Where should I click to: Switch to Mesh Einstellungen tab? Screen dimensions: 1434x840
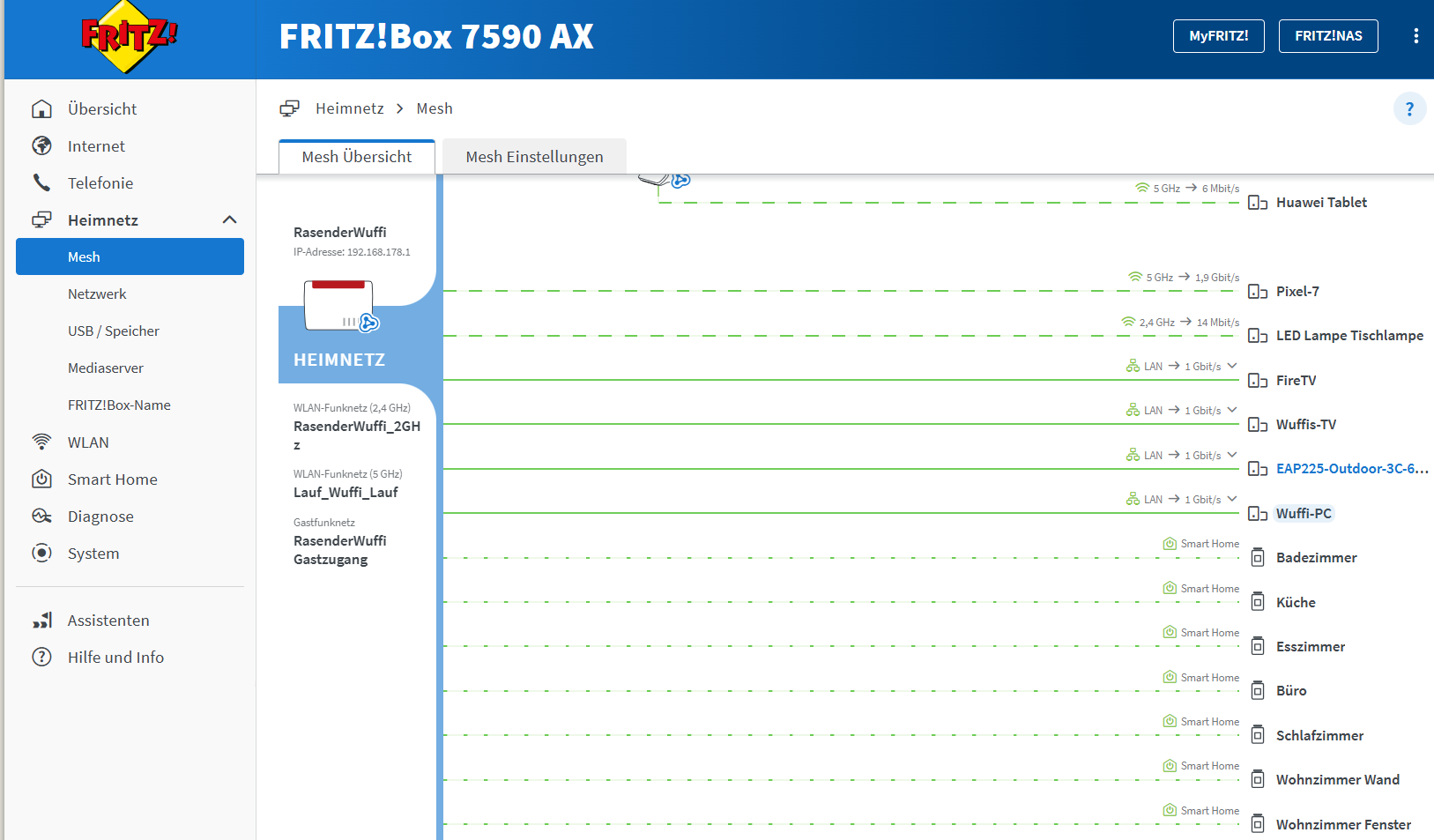534,157
